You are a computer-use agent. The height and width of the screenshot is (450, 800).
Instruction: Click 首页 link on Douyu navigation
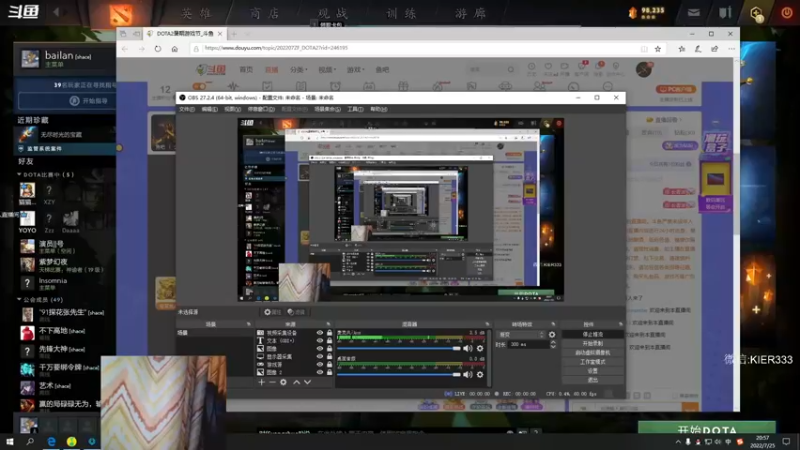click(246, 70)
